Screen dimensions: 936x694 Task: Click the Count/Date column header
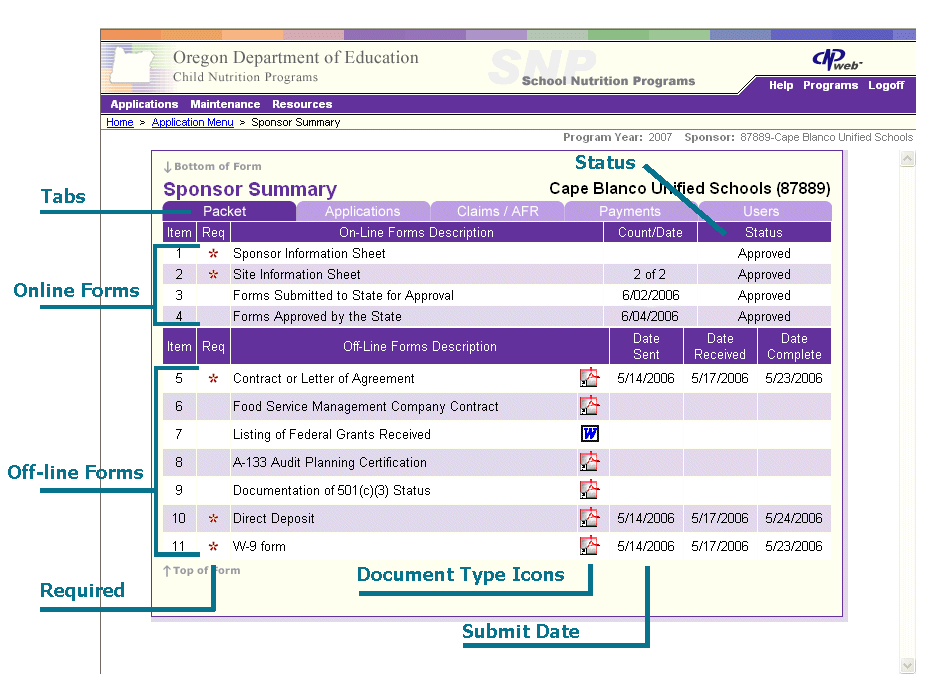650,233
